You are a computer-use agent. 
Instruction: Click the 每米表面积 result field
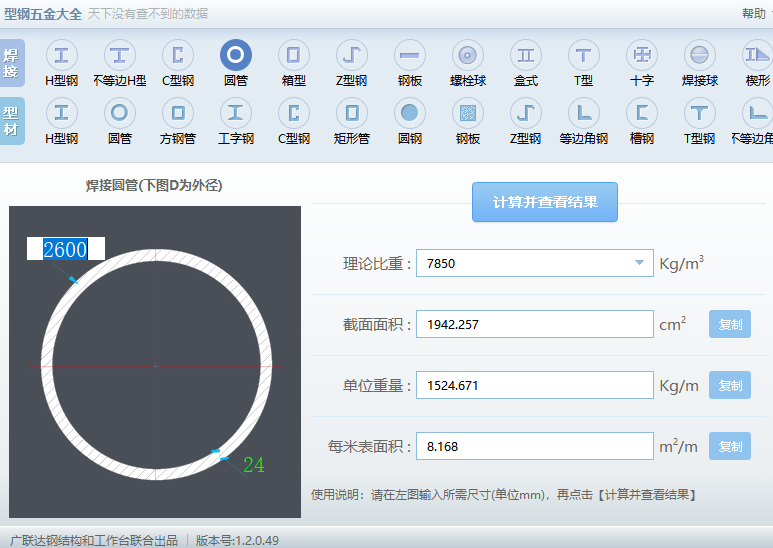pos(535,446)
